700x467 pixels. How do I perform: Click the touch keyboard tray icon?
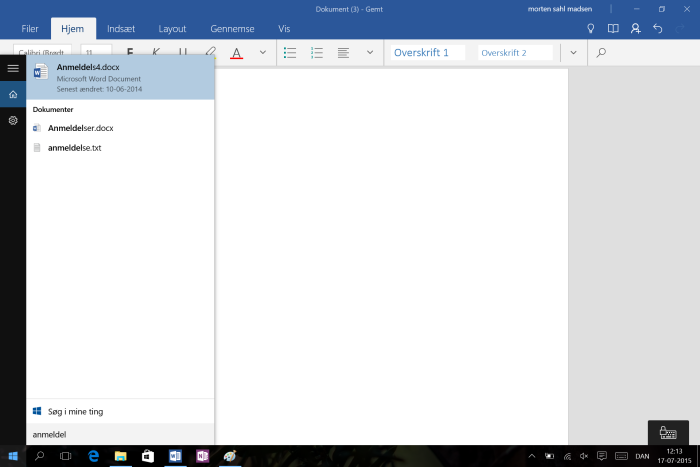(621, 456)
